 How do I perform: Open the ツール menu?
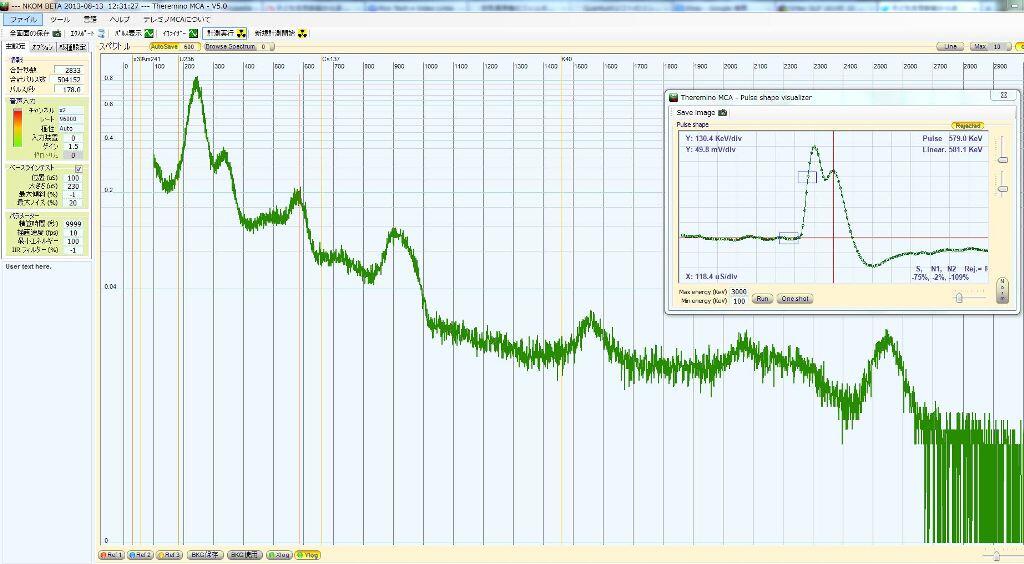pyautogui.click(x=59, y=20)
